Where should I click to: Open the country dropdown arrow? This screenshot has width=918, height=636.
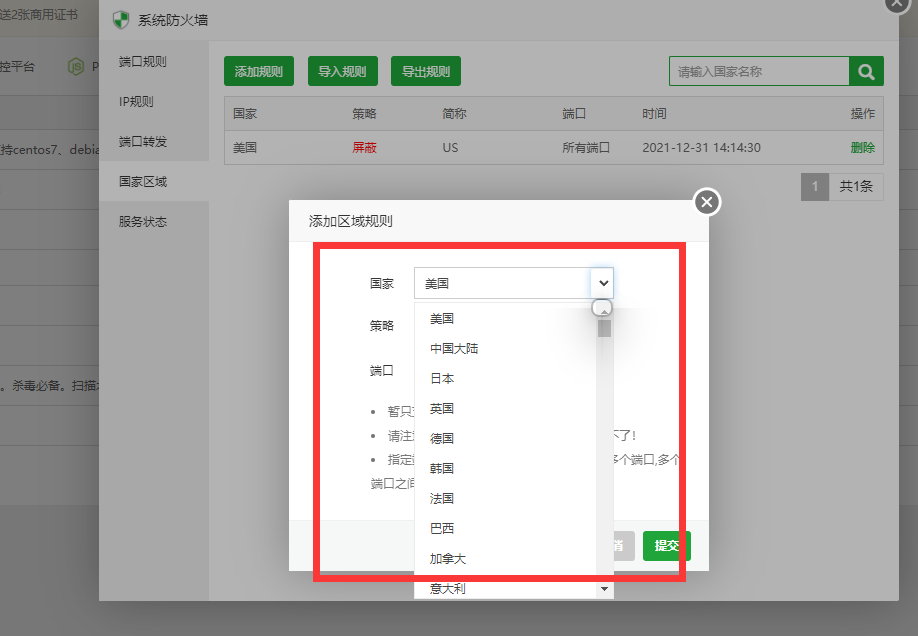603,283
